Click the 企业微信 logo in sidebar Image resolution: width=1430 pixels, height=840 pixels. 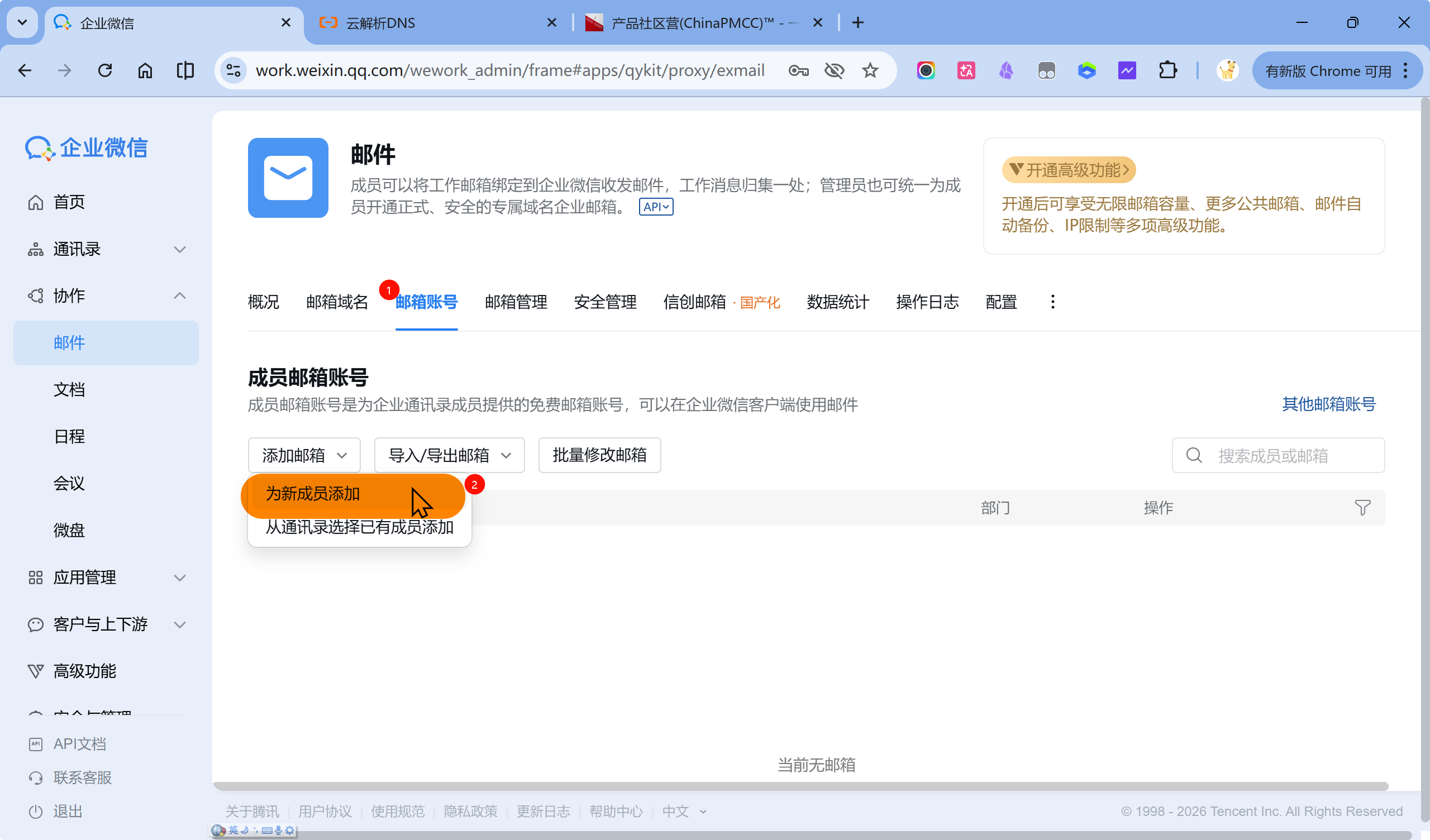(x=86, y=148)
